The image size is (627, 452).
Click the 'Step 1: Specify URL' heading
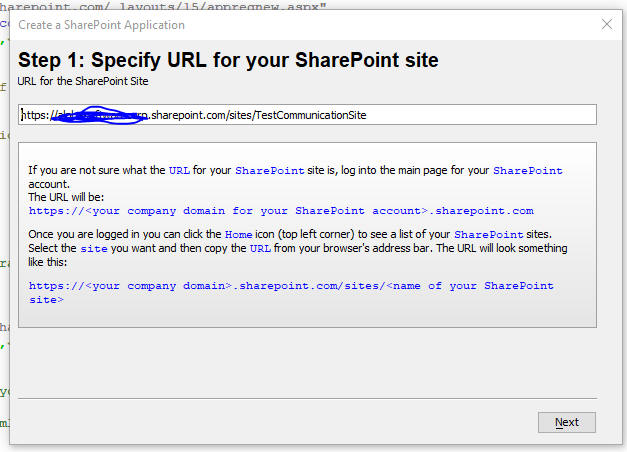(x=228, y=60)
